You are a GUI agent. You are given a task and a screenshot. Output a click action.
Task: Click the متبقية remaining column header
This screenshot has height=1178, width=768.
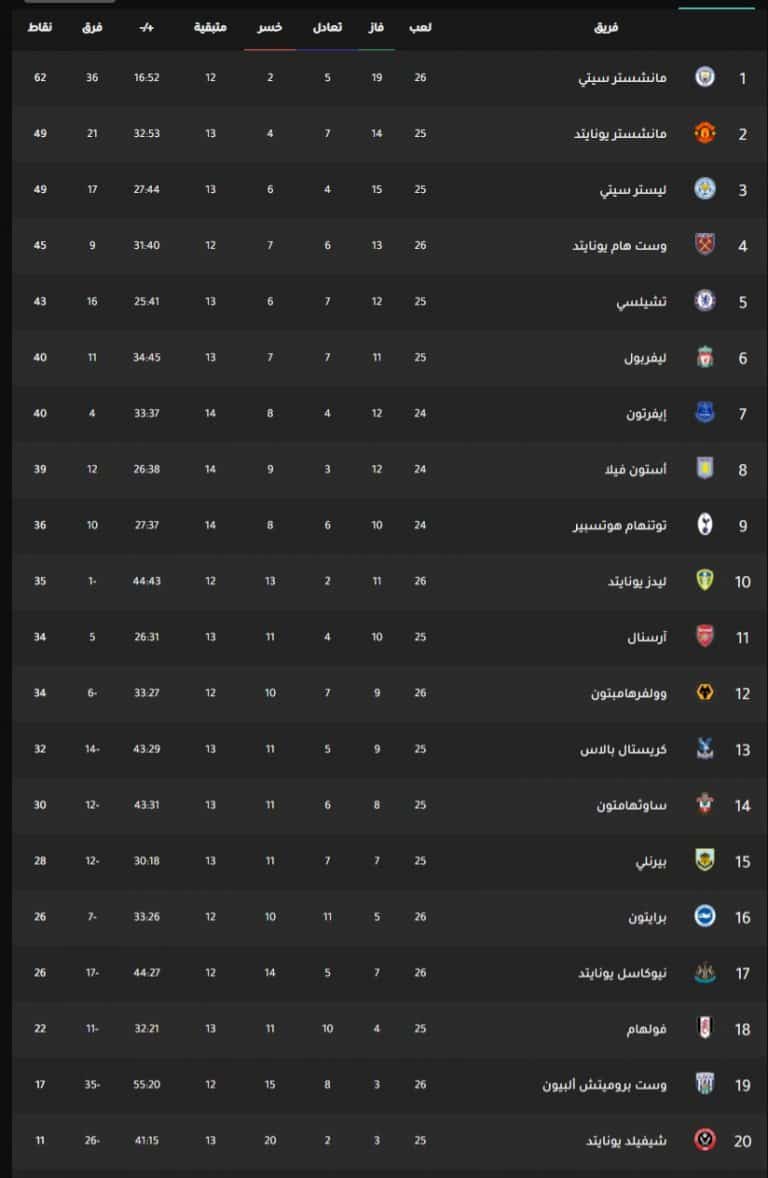[210, 27]
